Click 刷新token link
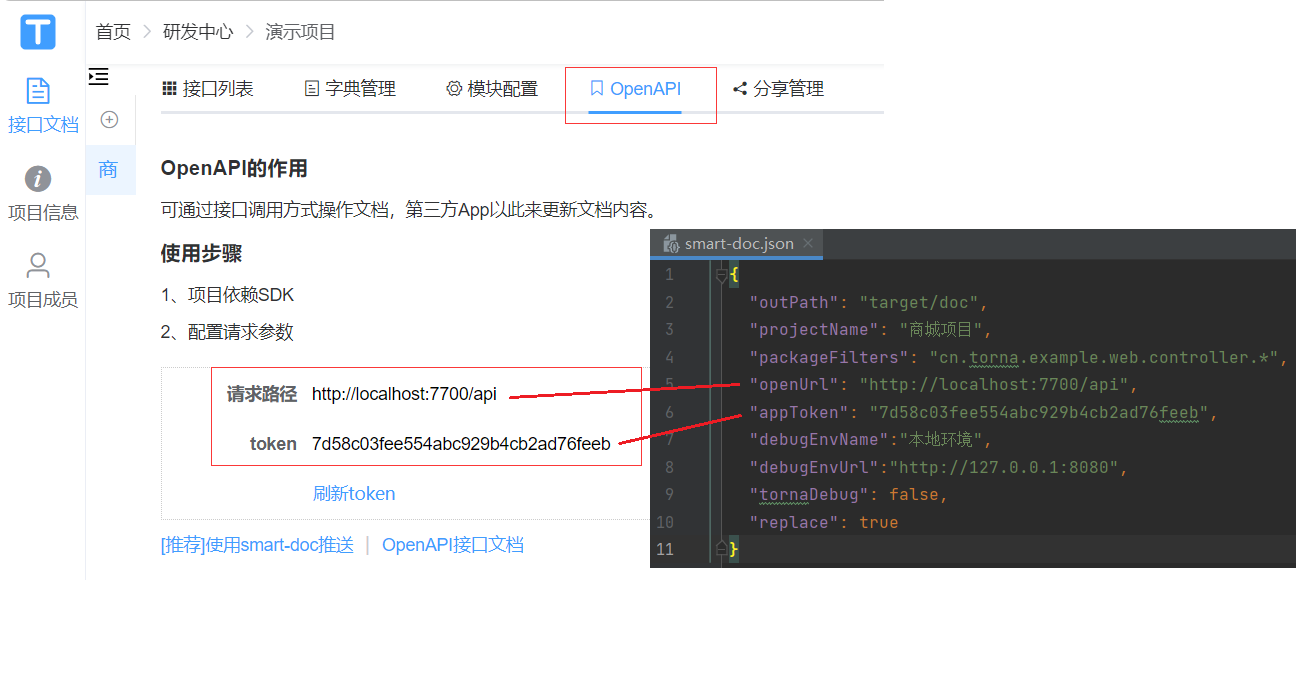 click(x=354, y=494)
